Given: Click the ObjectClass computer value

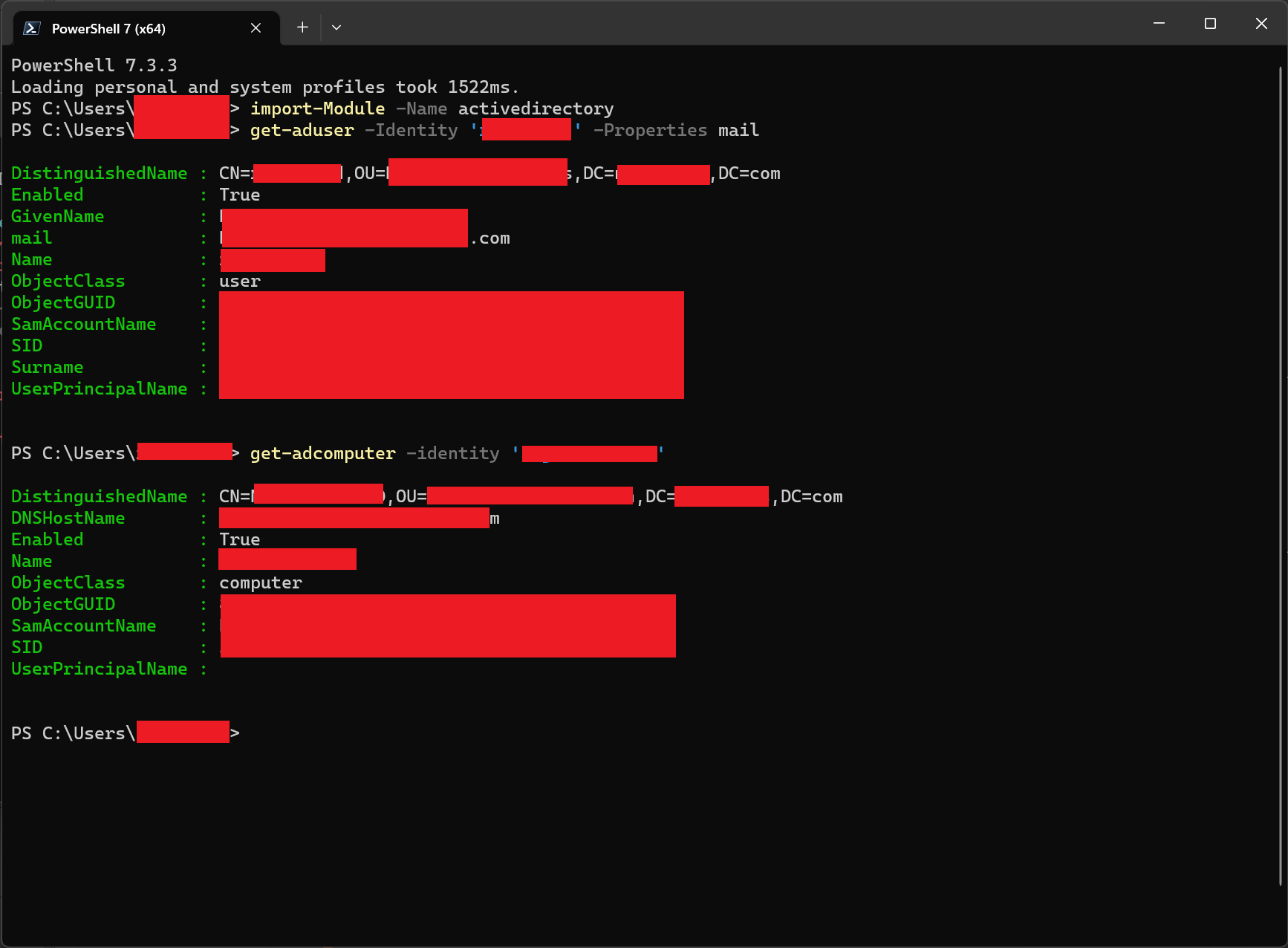Looking at the screenshot, I should click(260, 582).
